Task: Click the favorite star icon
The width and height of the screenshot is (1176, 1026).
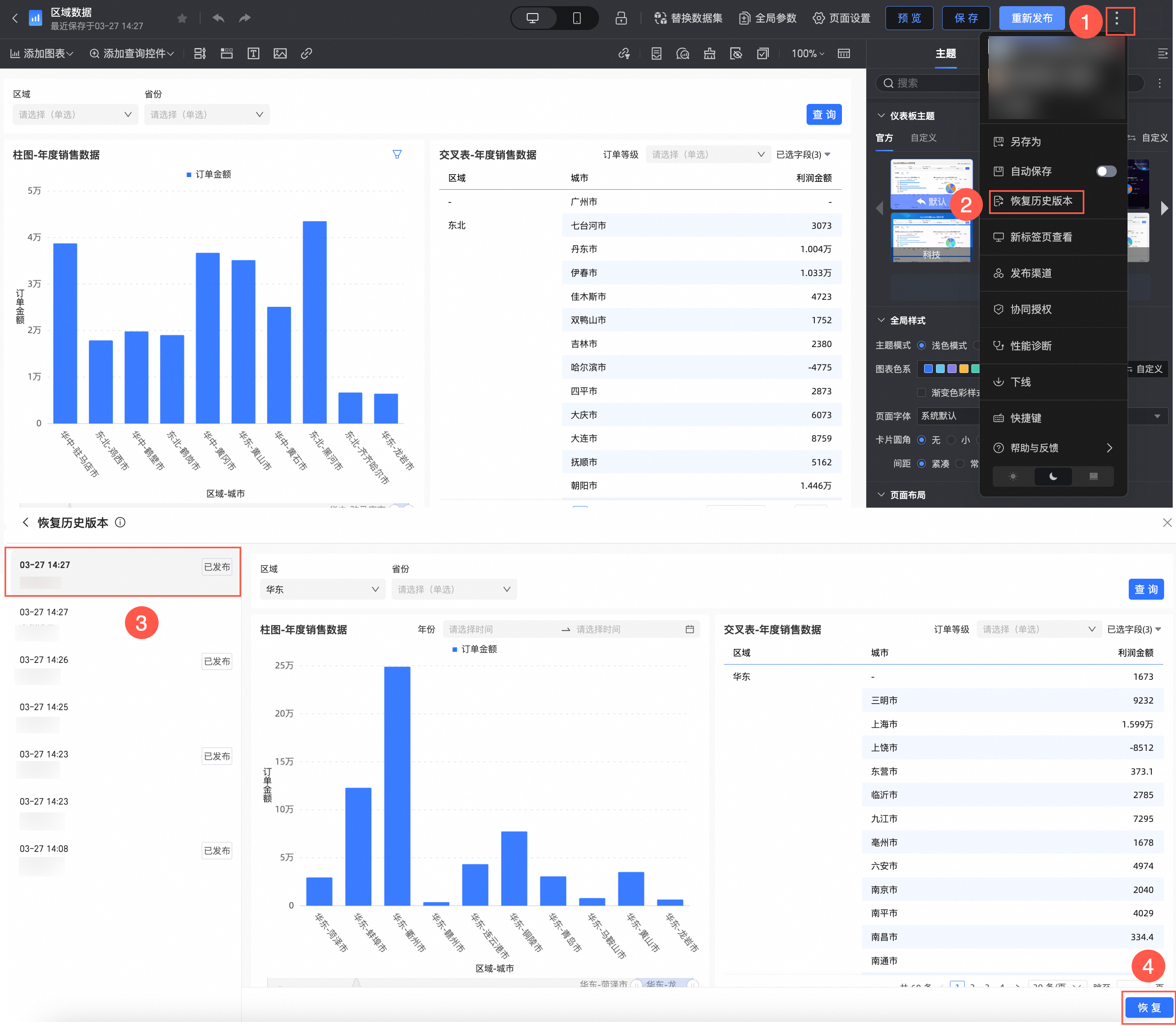Action: coord(182,18)
